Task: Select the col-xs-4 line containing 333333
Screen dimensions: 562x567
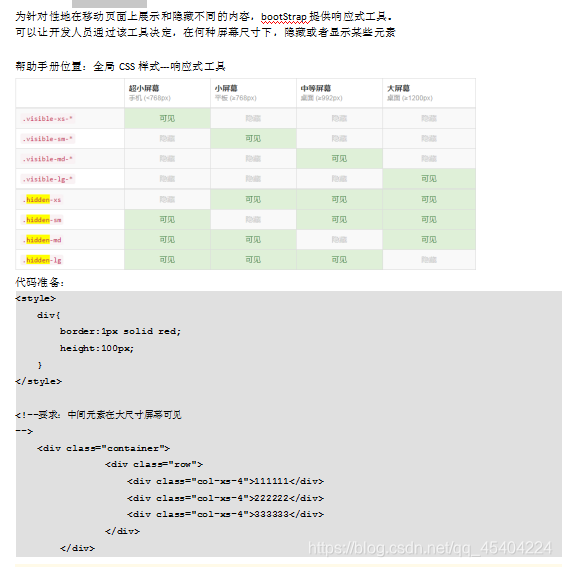Action: pyautogui.click(x=226, y=515)
